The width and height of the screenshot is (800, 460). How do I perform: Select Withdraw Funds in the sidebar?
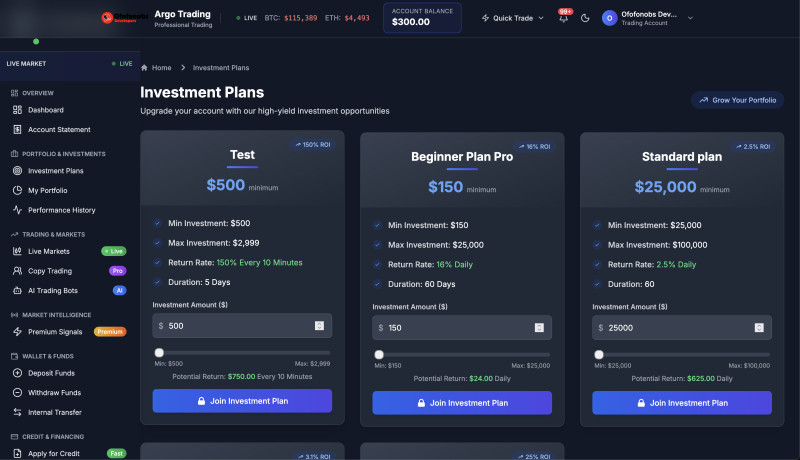[54, 392]
